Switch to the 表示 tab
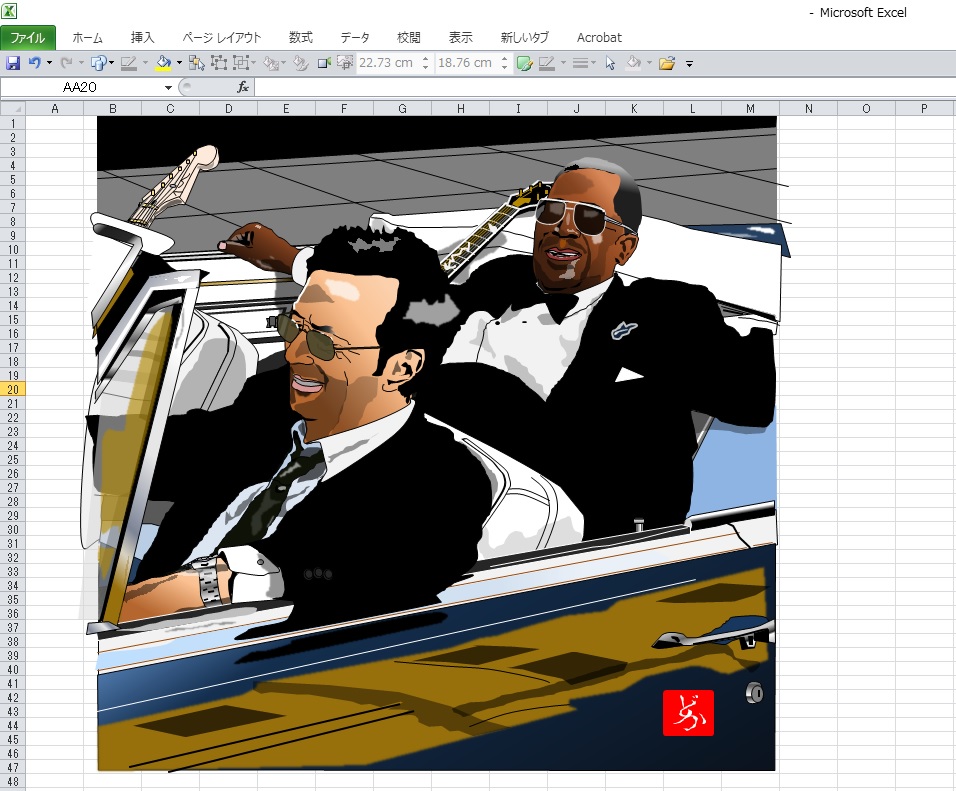Screen dimensions: 956x791 point(461,38)
